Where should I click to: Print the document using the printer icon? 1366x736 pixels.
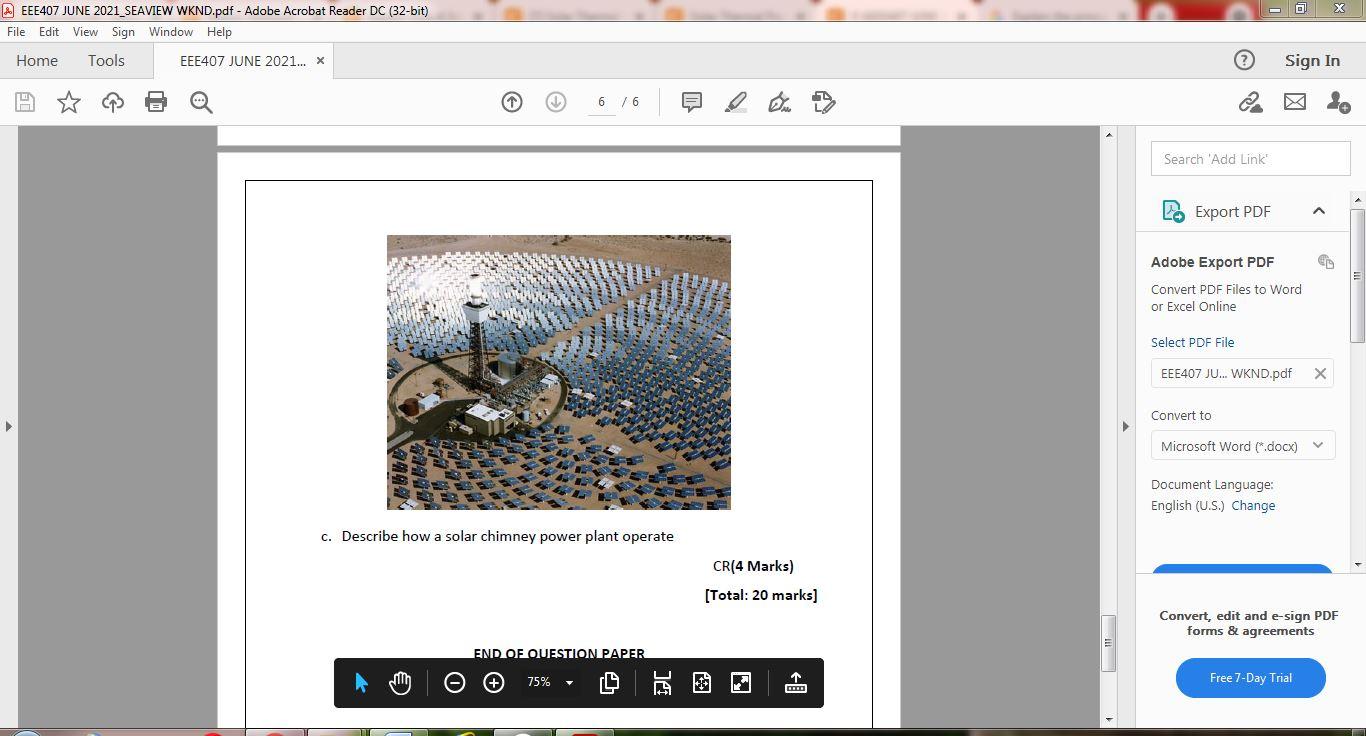156,102
